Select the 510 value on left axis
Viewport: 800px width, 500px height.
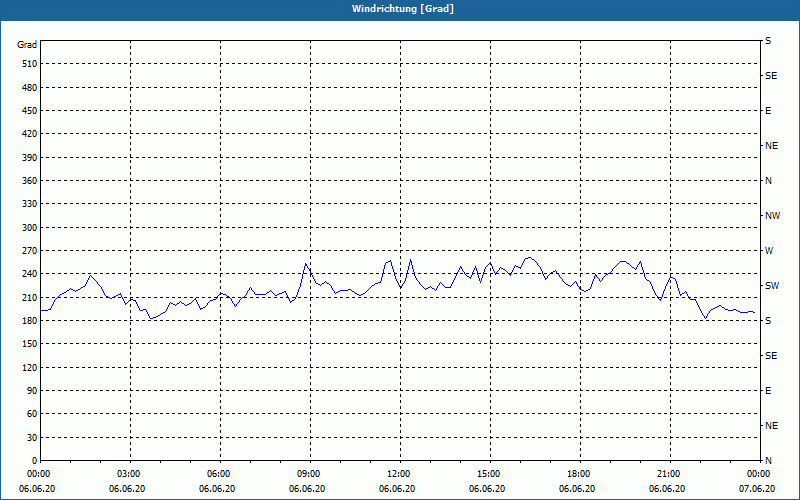[x=30, y=64]
